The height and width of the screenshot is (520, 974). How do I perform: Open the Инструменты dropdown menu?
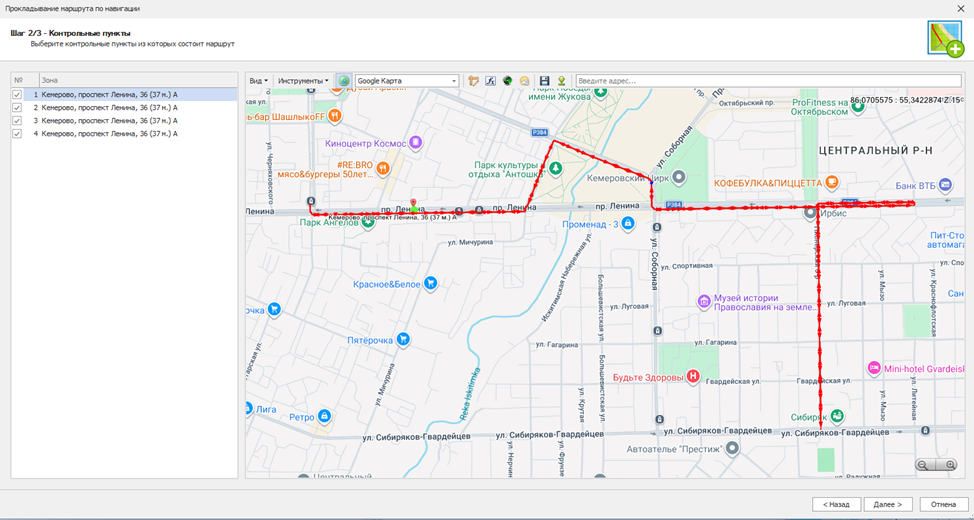coord(303,81)
